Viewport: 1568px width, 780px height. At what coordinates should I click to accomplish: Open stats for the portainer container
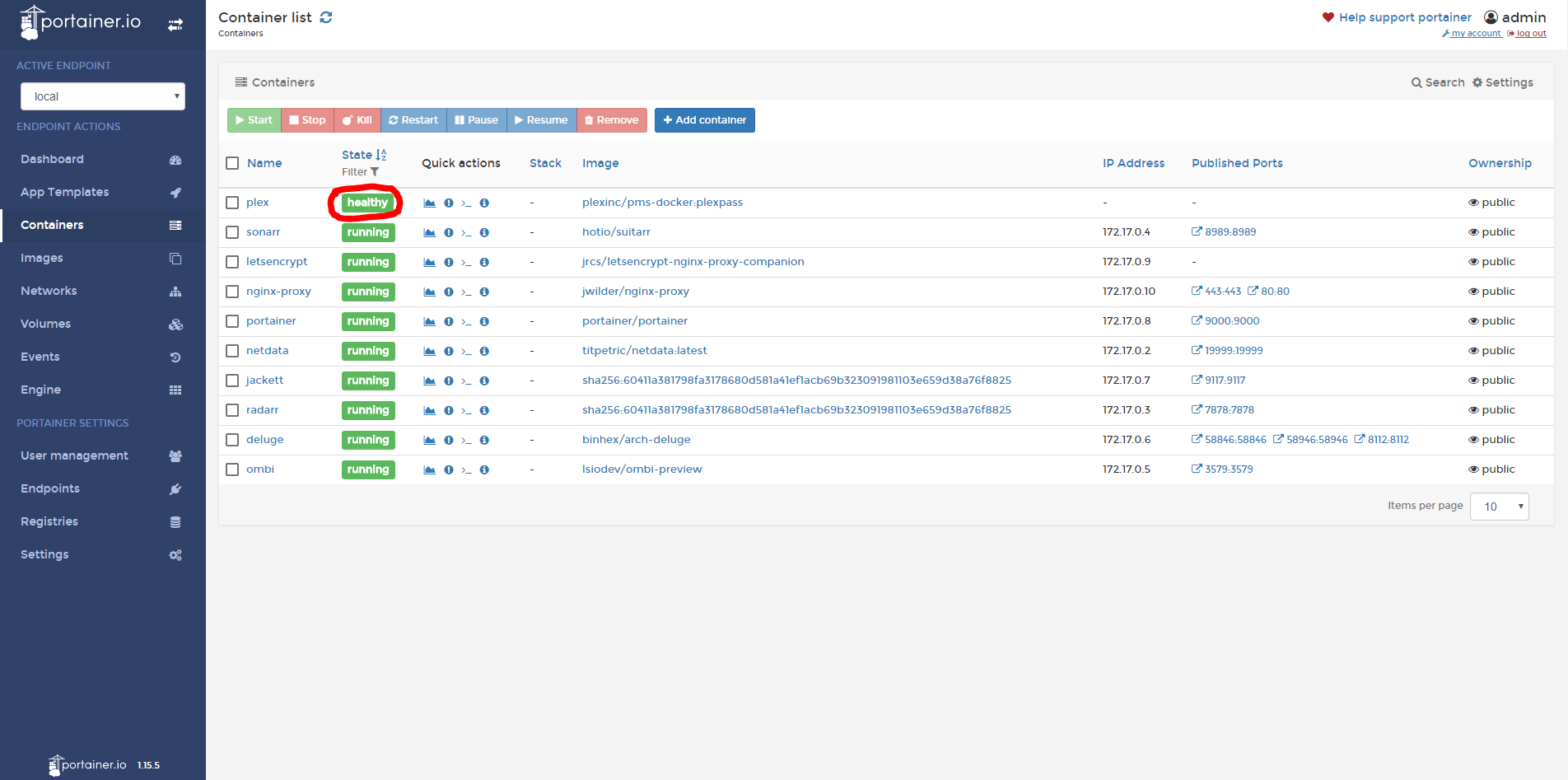tap(430, 321)
